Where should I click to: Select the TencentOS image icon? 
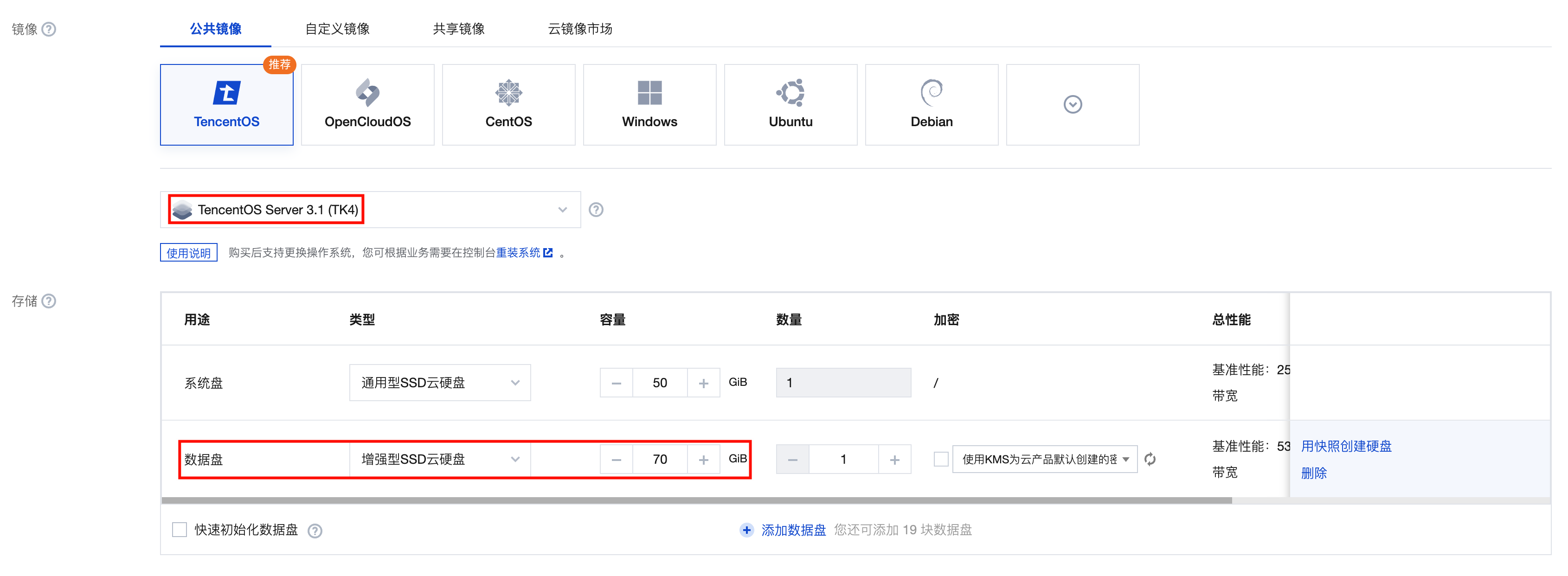click(226, 93)
